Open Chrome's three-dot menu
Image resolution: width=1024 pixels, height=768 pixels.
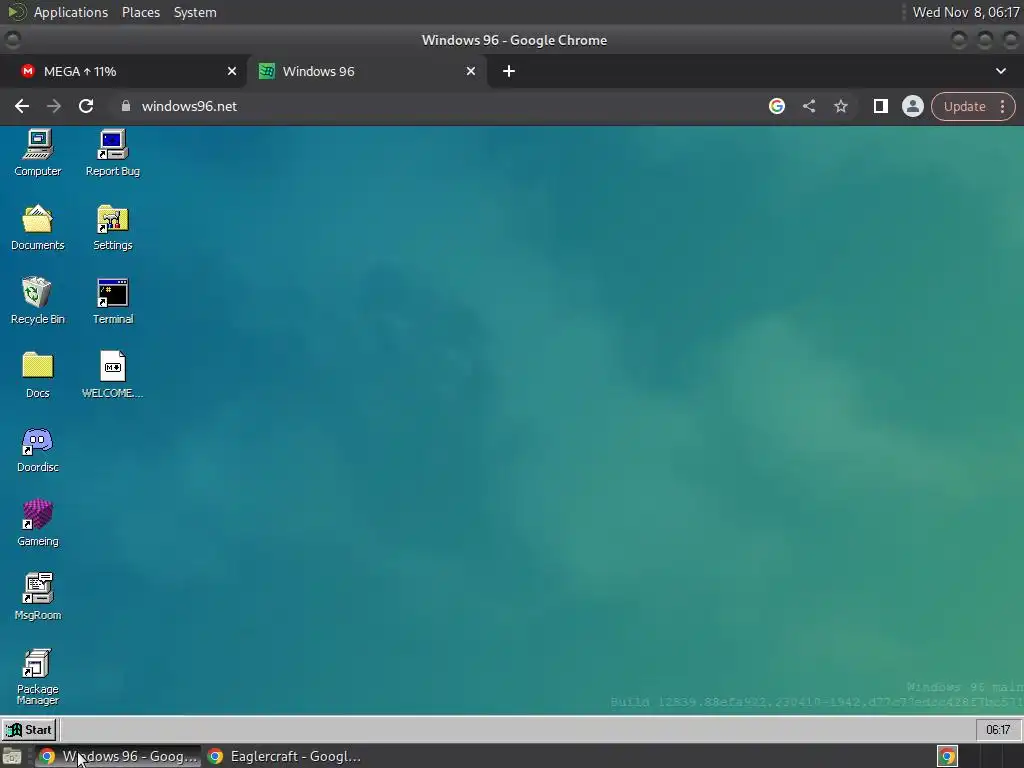pos(1002,106)
